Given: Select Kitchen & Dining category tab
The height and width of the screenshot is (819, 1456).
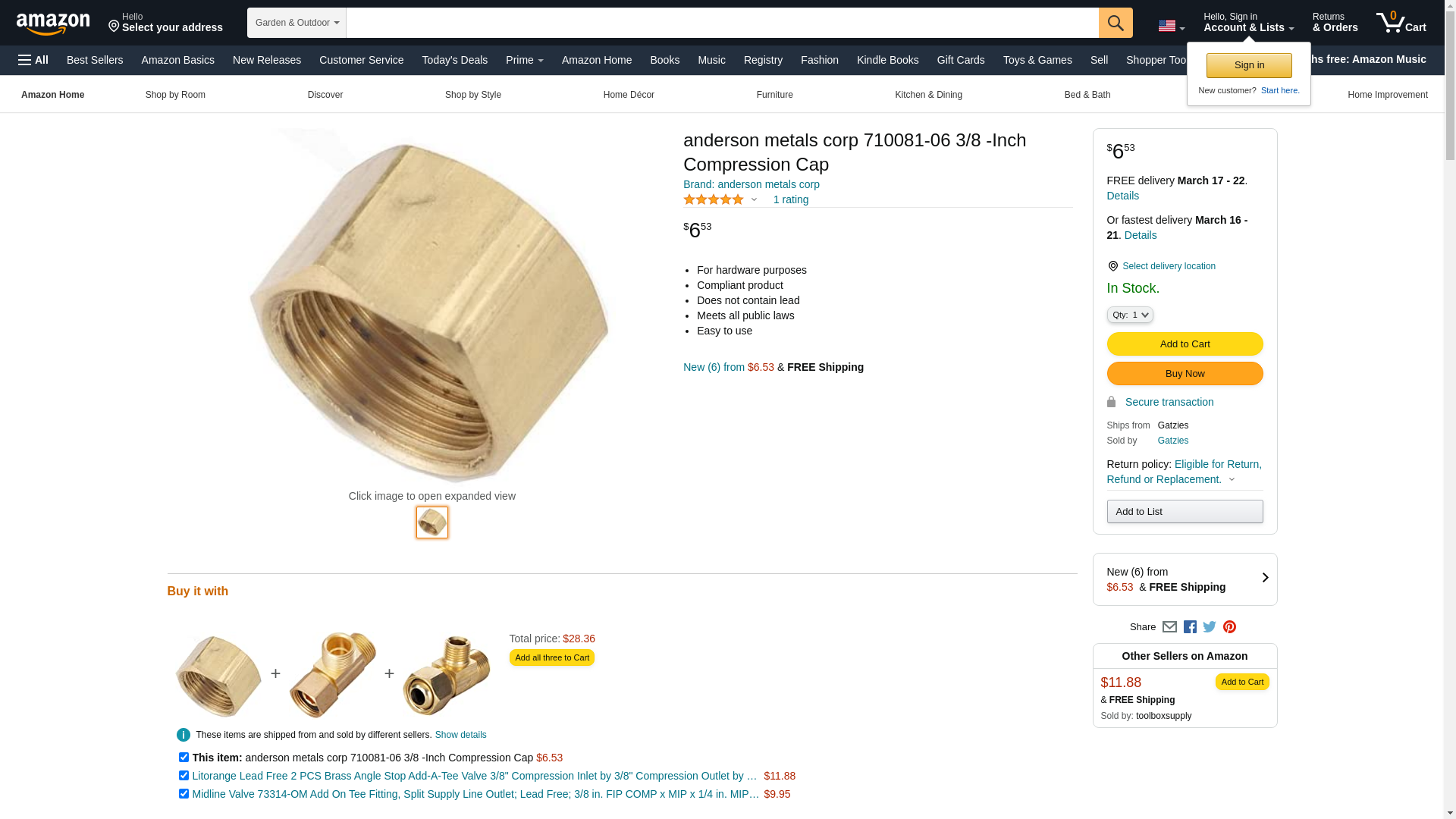Looking at the screenshot, I should [x=928, y=95].
